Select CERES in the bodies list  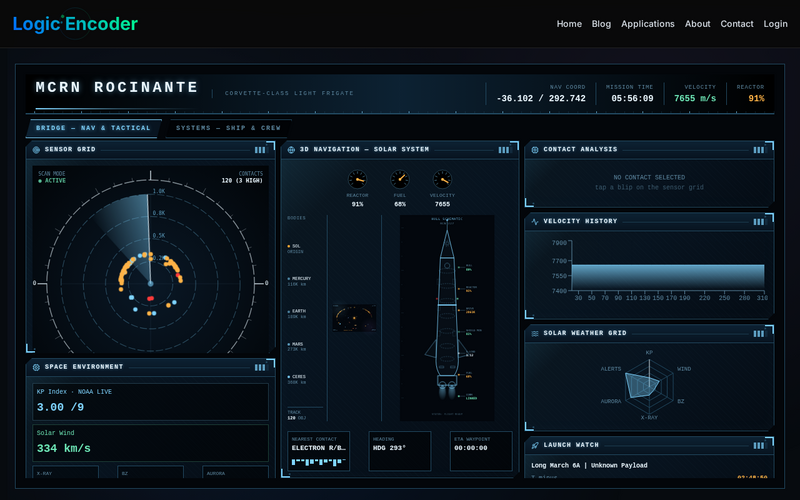(x=297, y=379)
